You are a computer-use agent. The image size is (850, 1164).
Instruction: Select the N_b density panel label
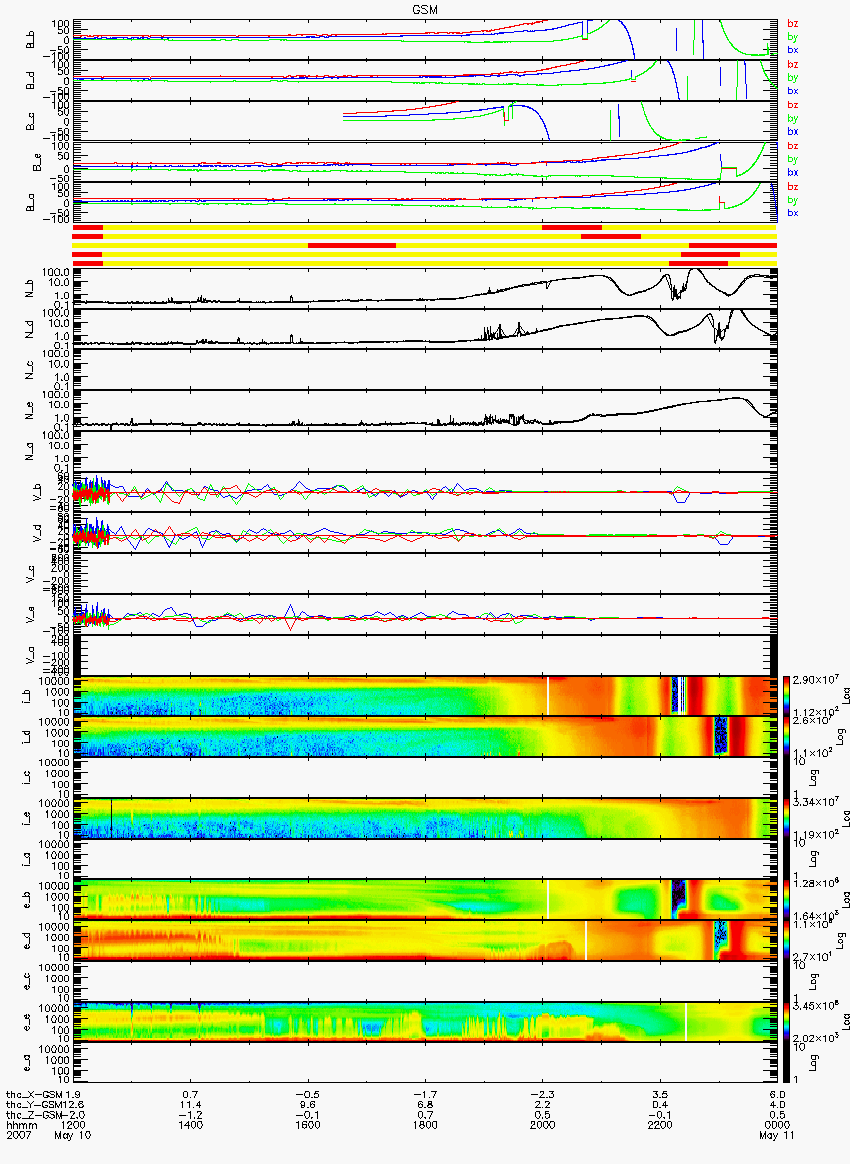30,289
